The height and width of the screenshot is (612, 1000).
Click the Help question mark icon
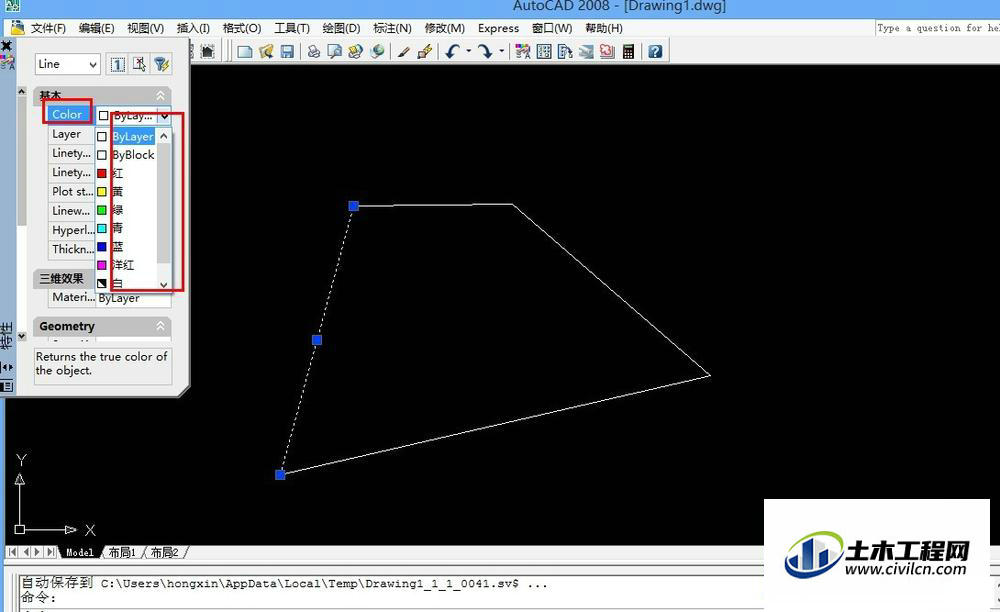tap(655, 52)
